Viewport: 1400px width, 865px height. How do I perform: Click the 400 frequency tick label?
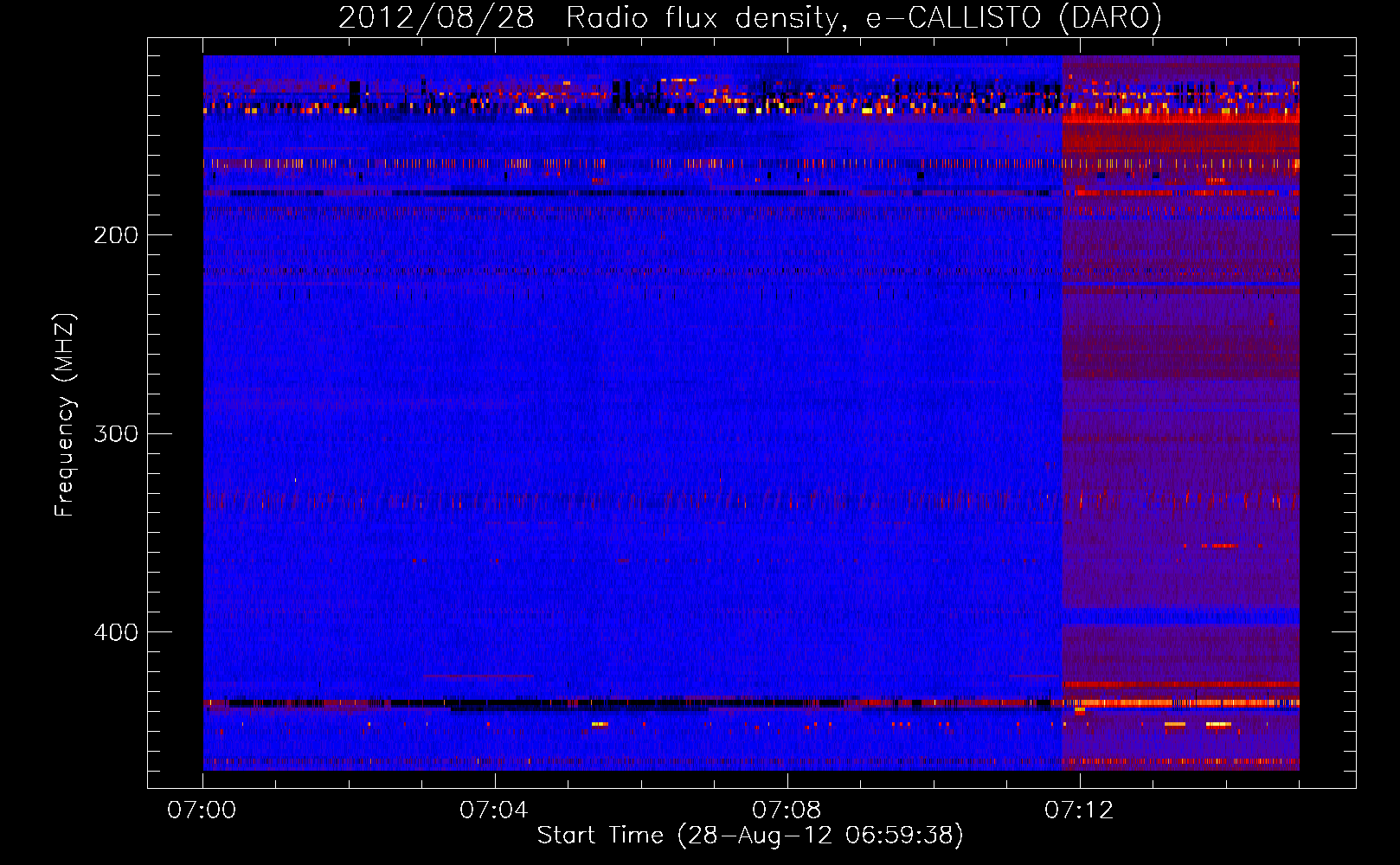pyautogui.click(x=116, y=632)
